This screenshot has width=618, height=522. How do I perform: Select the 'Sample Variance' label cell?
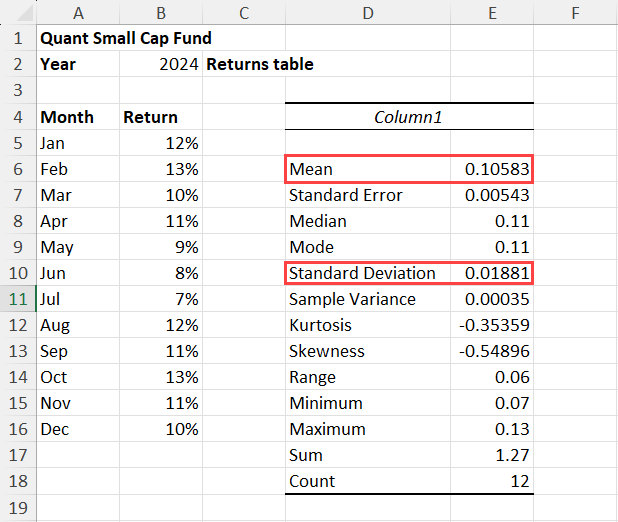(368, 299)
